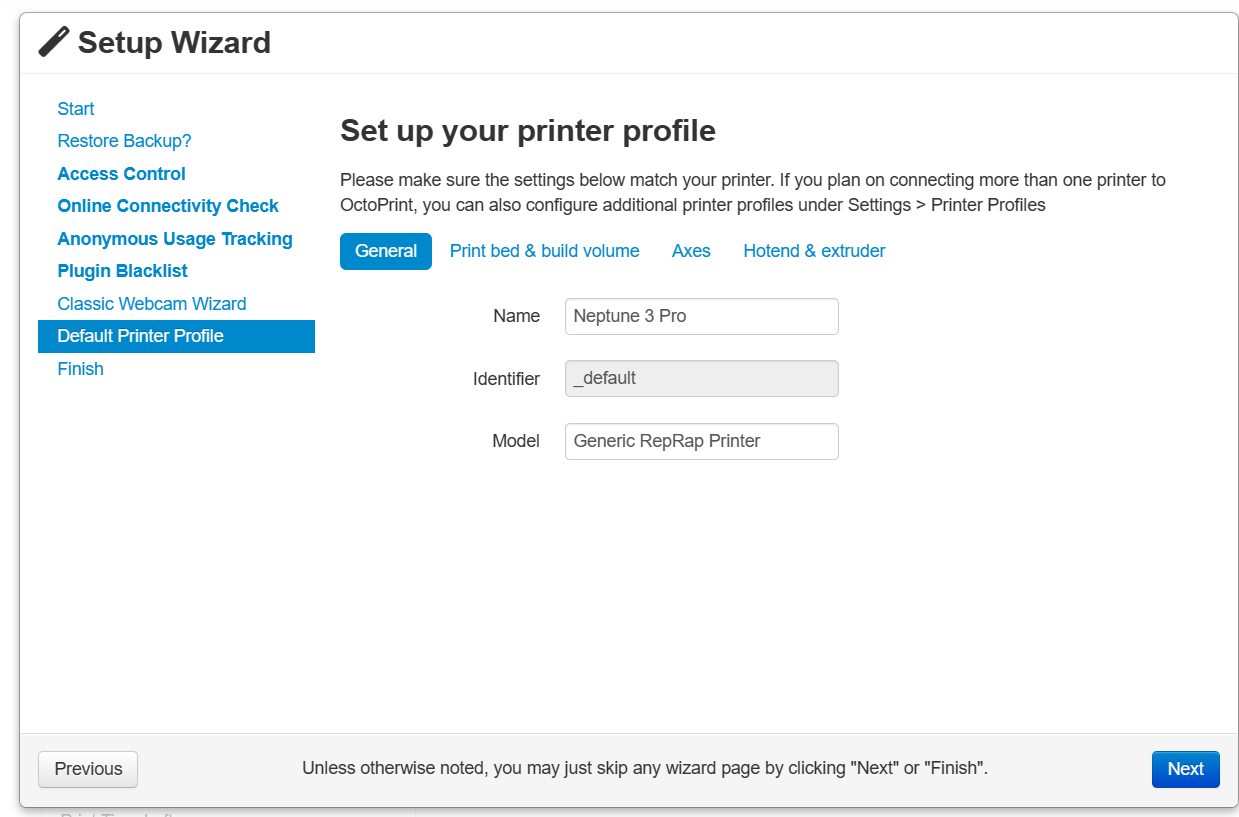Switch to the Axes tab
Viewport: 1239px width, 817px height.
(691, 251)
